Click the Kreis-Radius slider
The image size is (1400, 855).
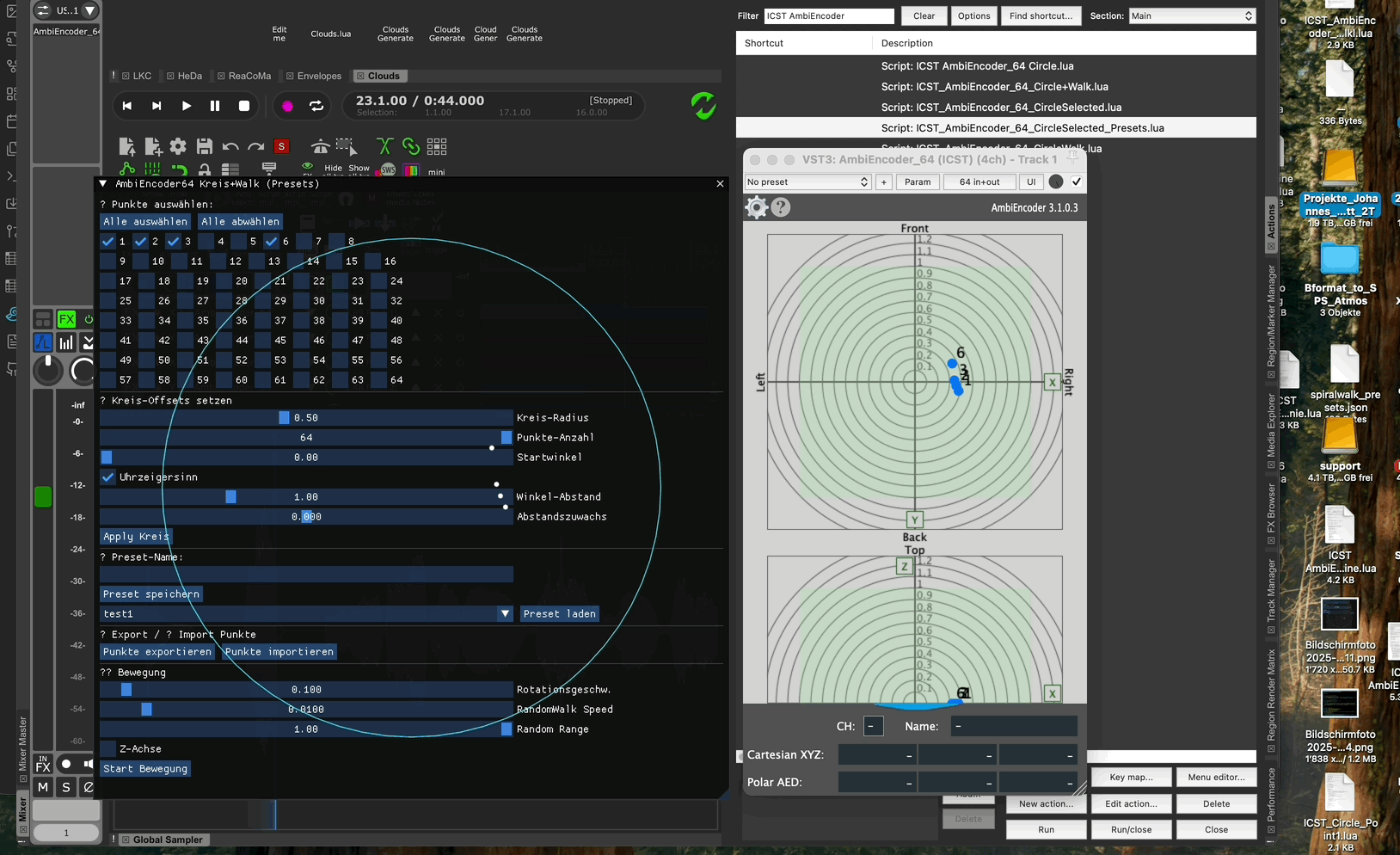tap(306, 417)
